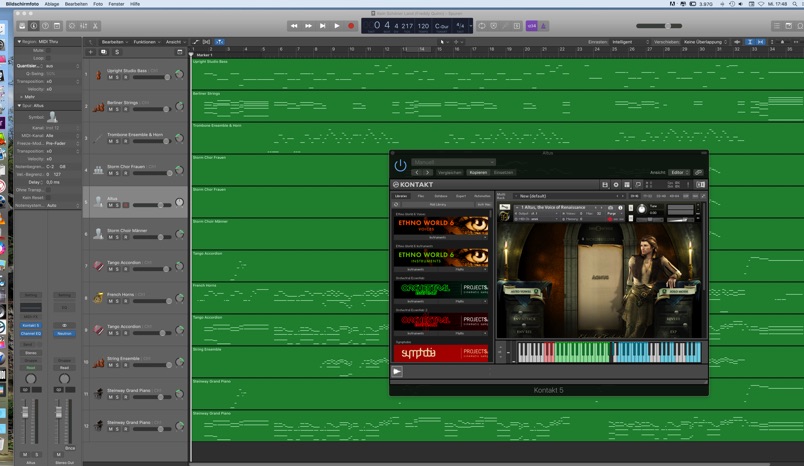
Task: Open the Fenster menu in menu bar
Action: [x=116, y=4]
